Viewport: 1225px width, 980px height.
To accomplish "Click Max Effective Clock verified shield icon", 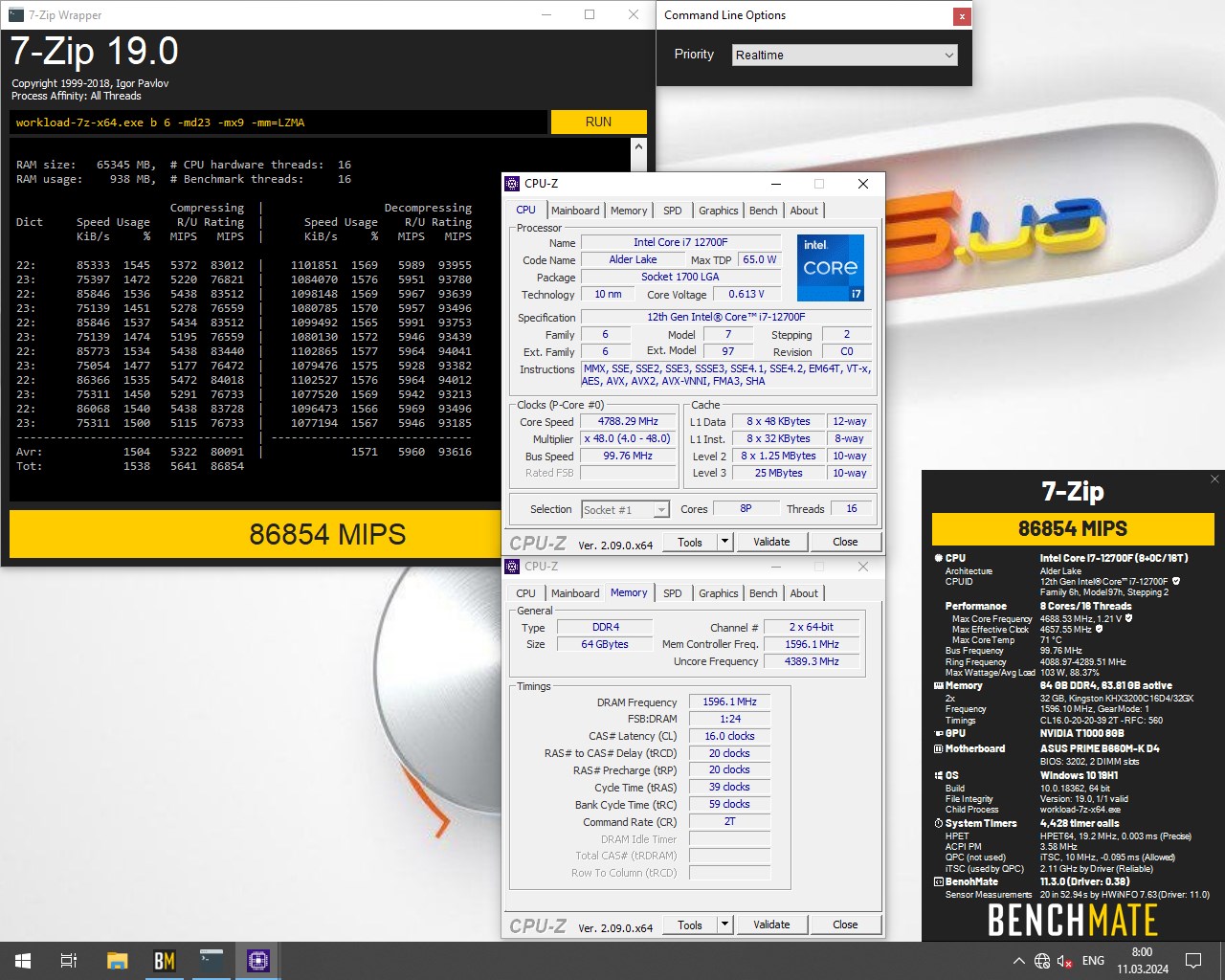I will [1099, 629].
